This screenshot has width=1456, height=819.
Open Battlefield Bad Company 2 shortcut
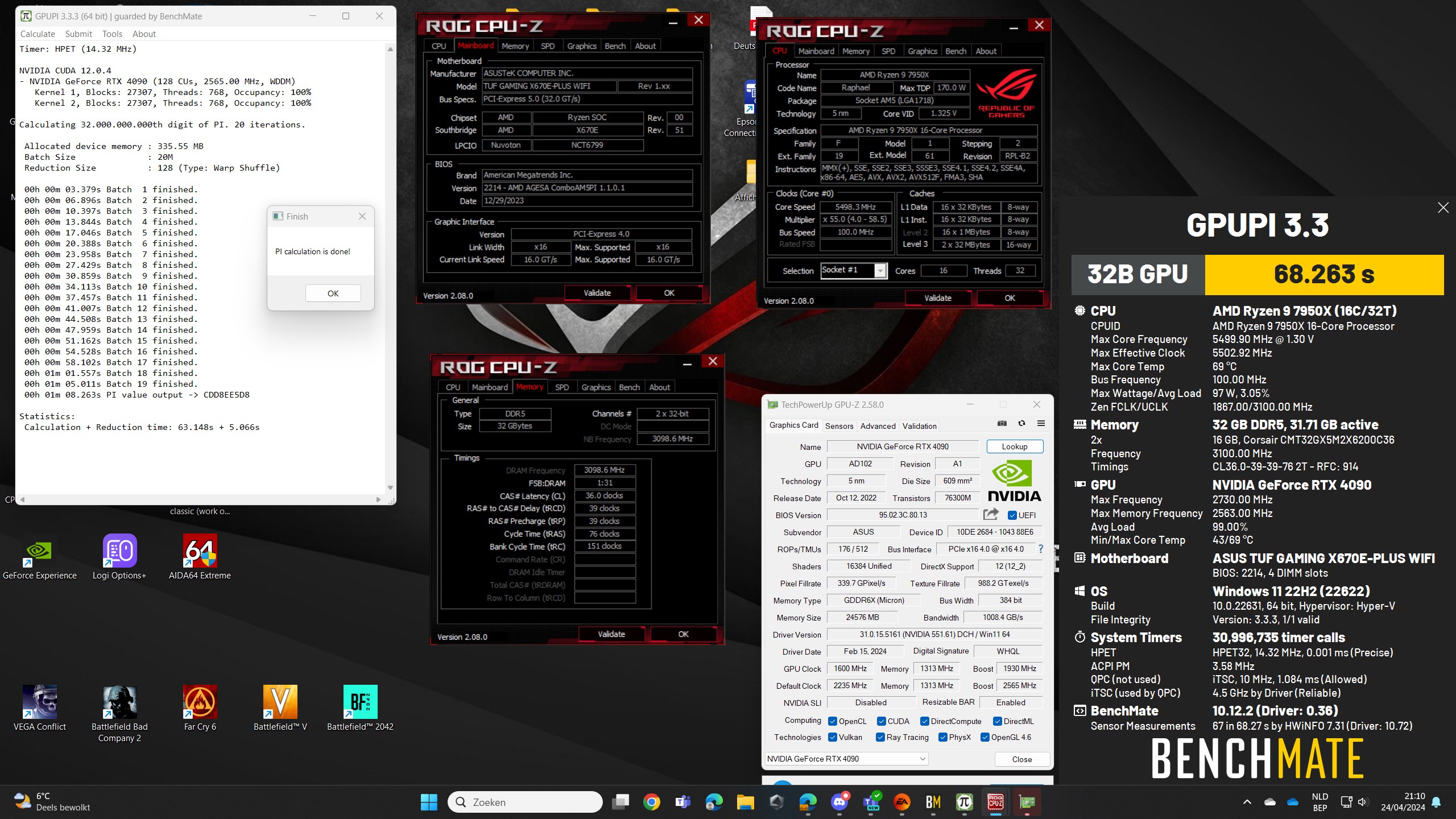[x=119, y=714]
